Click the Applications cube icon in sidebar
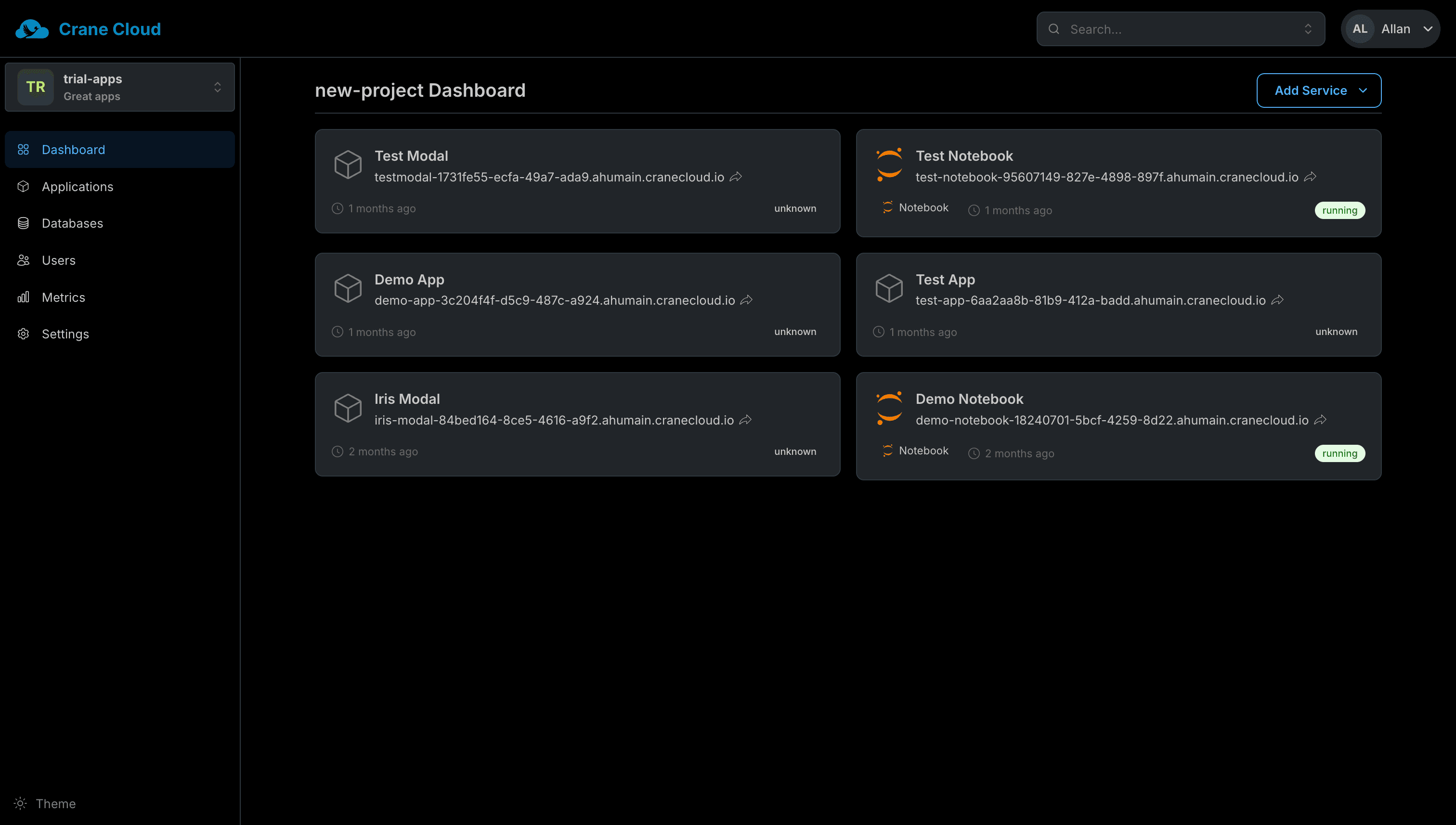This screenshot has height=825, width=1456. point(23,186)
